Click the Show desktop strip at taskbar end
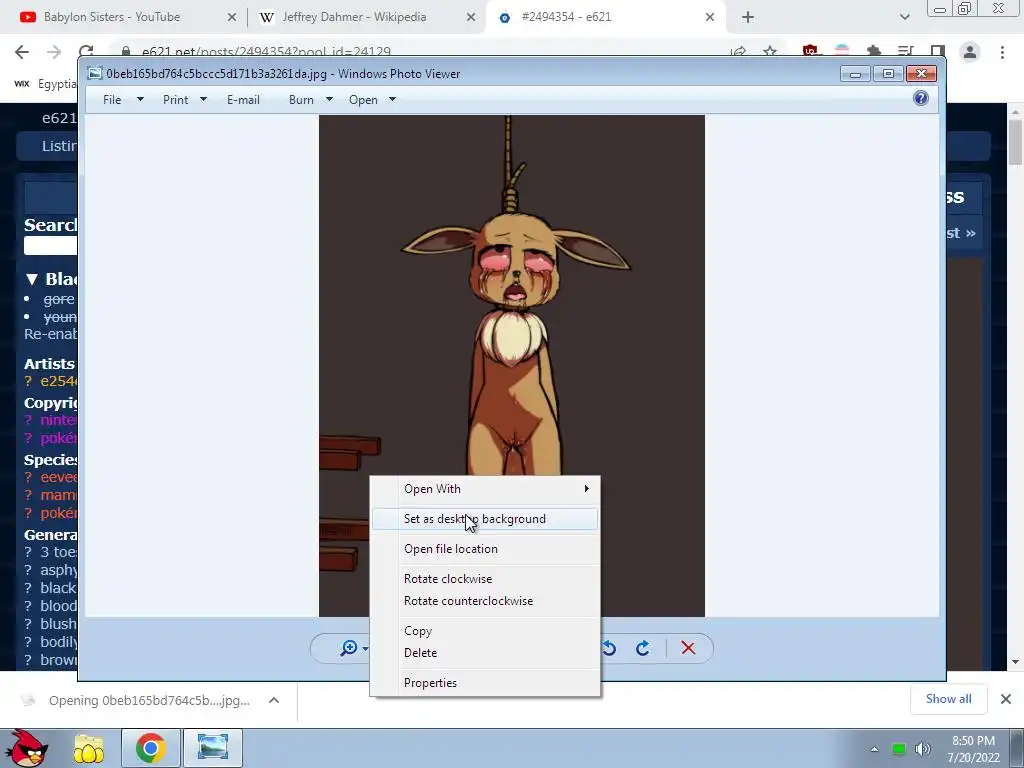Screen dimensions: 1024x768 point(1017,748)
